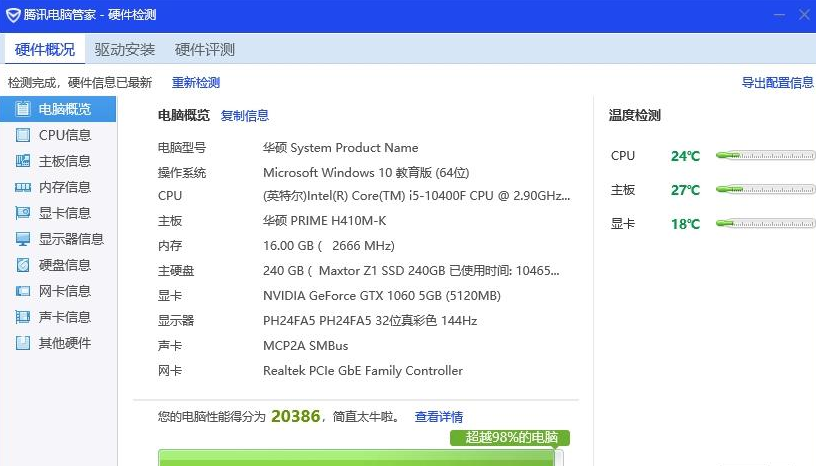Click the 华硕 System Product Name value
Image resolution: width=816 pixels, height=466 pixels.
click(340, 148)
